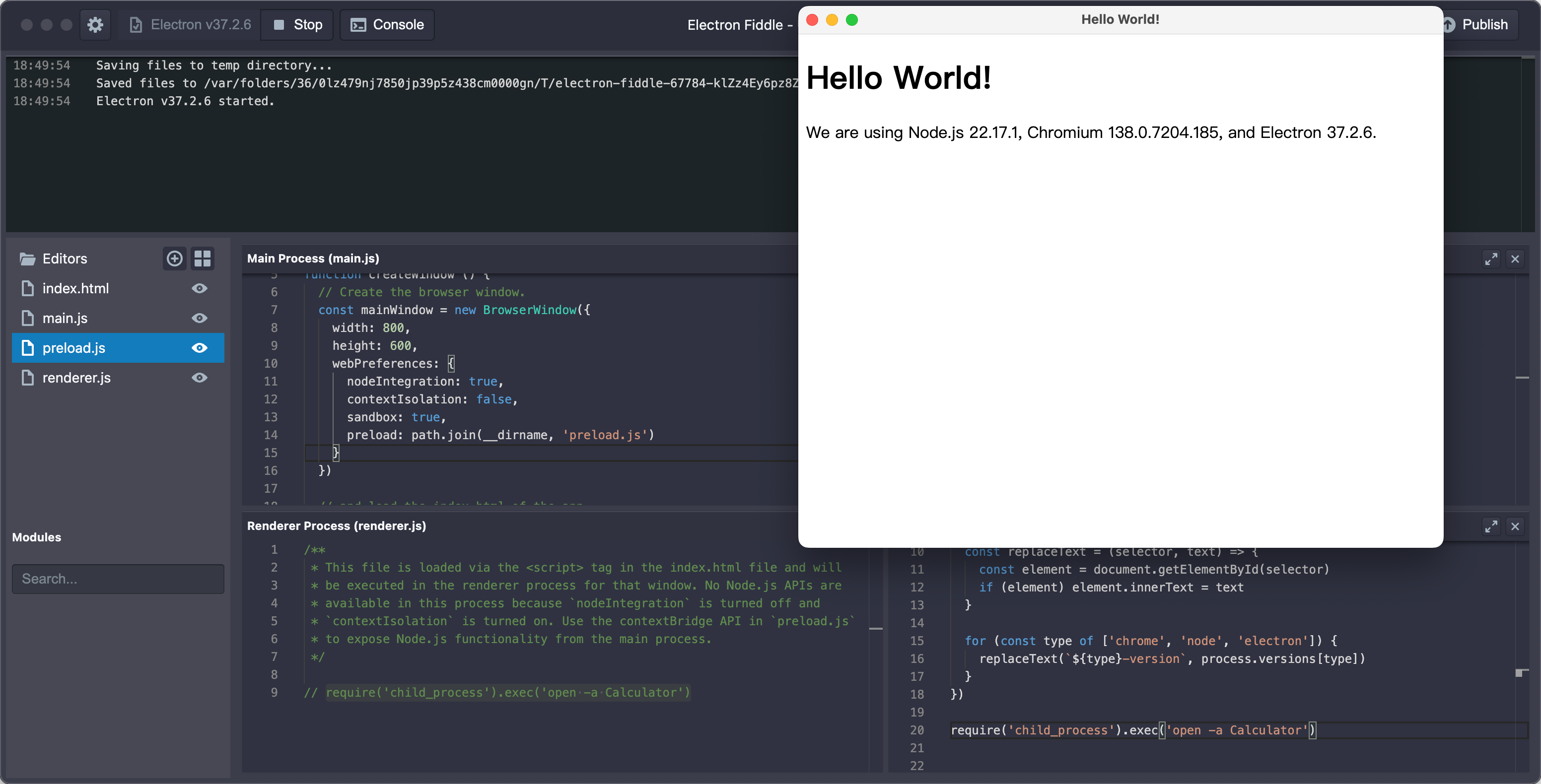Click the Main Process (main.js) panel title
The height and width of the screenshot is (784, 1541).
(x=313, y=259)
